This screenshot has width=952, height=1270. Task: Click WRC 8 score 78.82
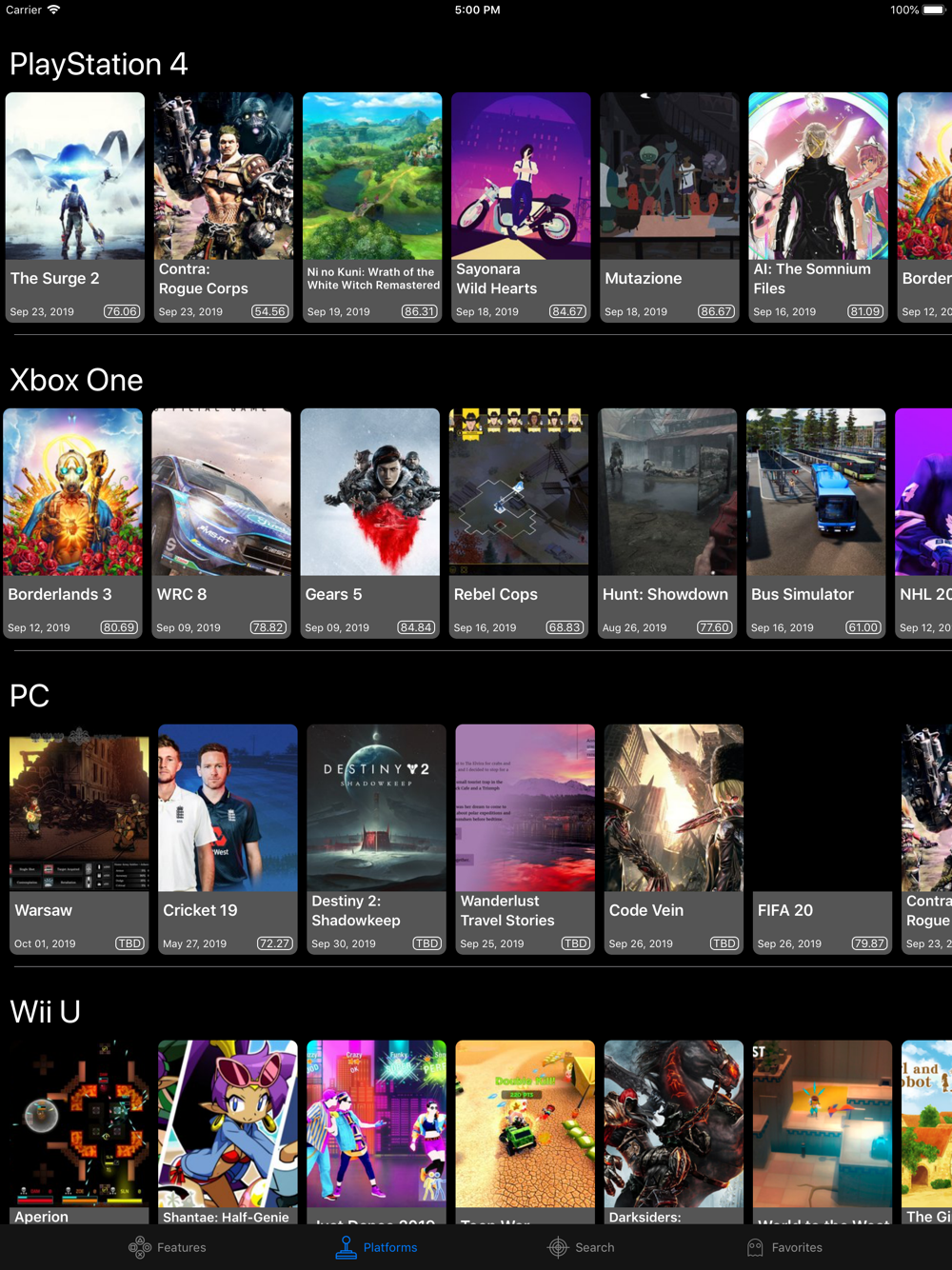tap(268, 627)
